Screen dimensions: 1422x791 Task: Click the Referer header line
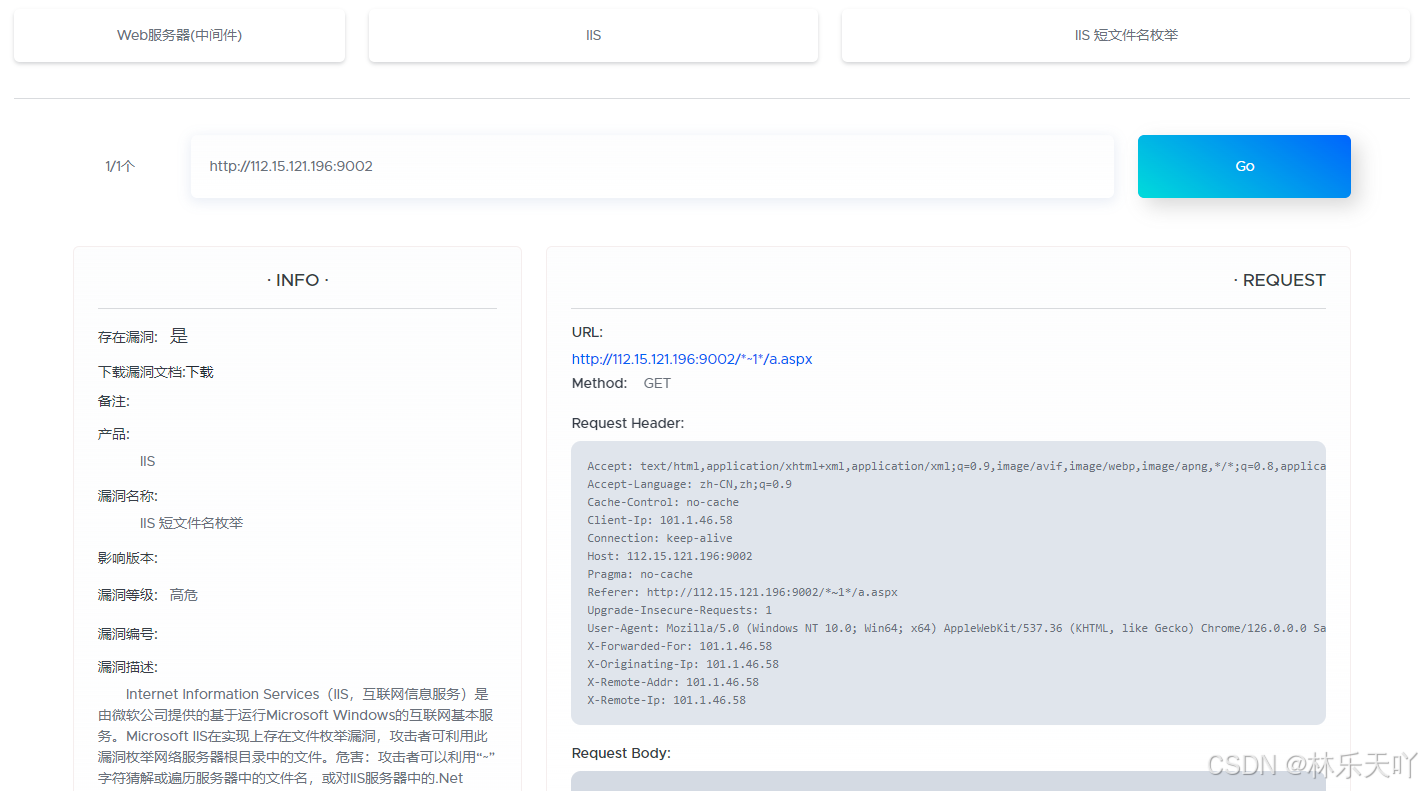(x=742, y=592)
